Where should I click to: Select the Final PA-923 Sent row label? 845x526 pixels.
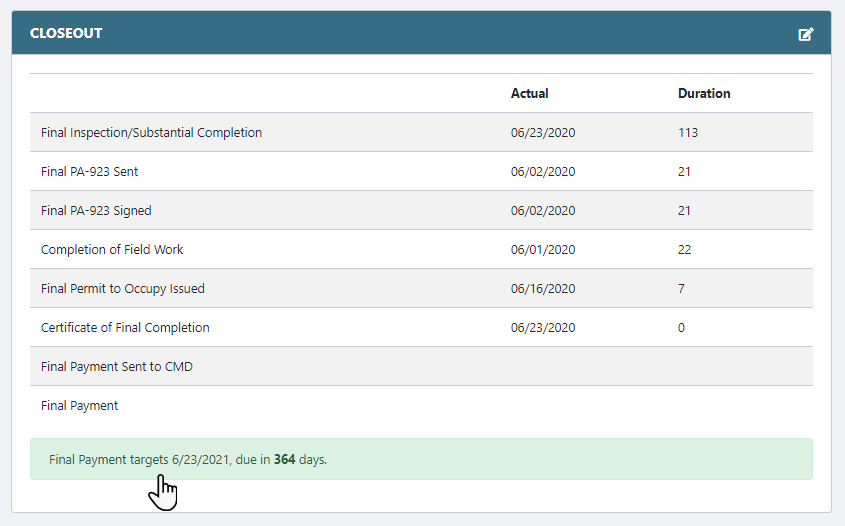[89, 171]
